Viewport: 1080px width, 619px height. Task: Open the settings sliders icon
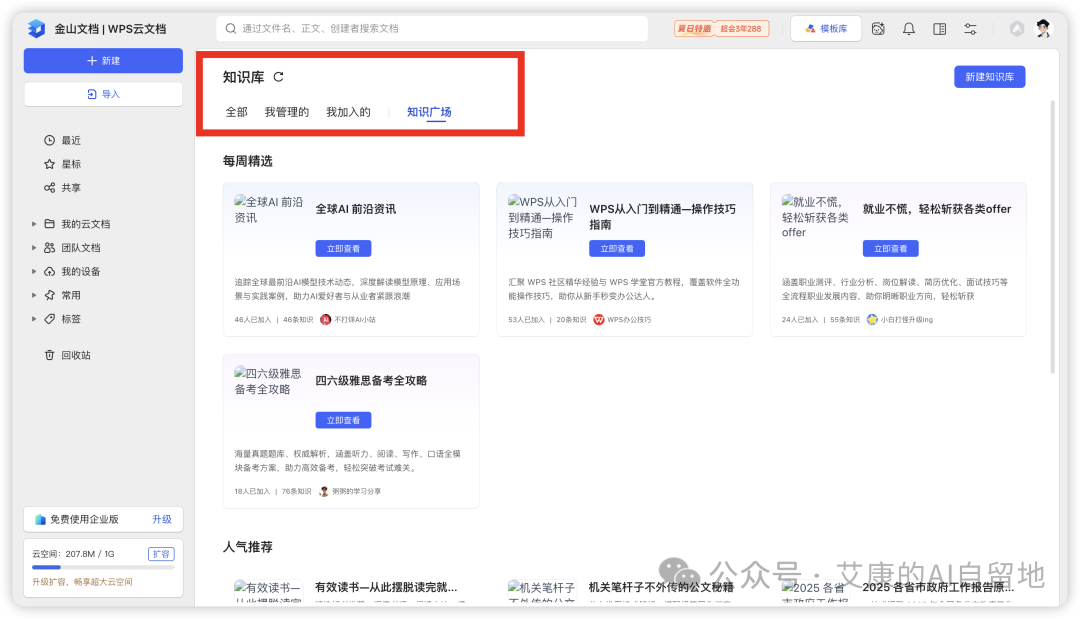pos(970,28)
